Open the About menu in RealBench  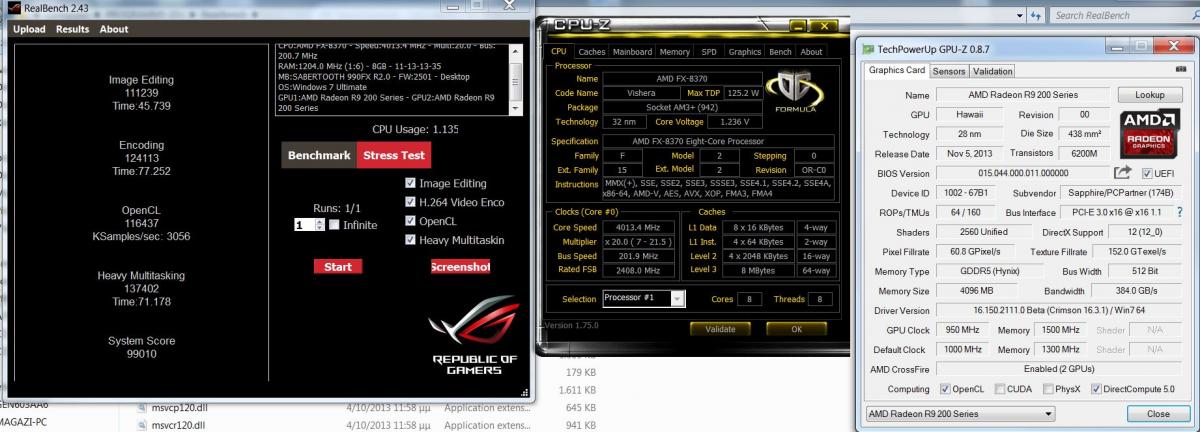[x=114, y=29]
